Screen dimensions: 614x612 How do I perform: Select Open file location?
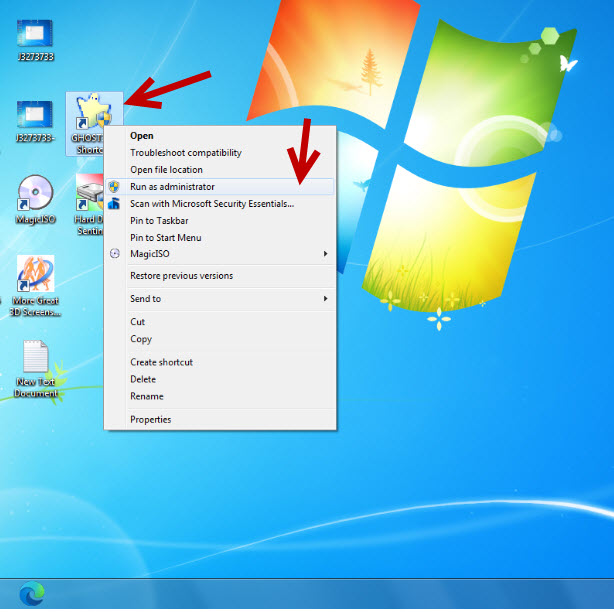point(166,170)
